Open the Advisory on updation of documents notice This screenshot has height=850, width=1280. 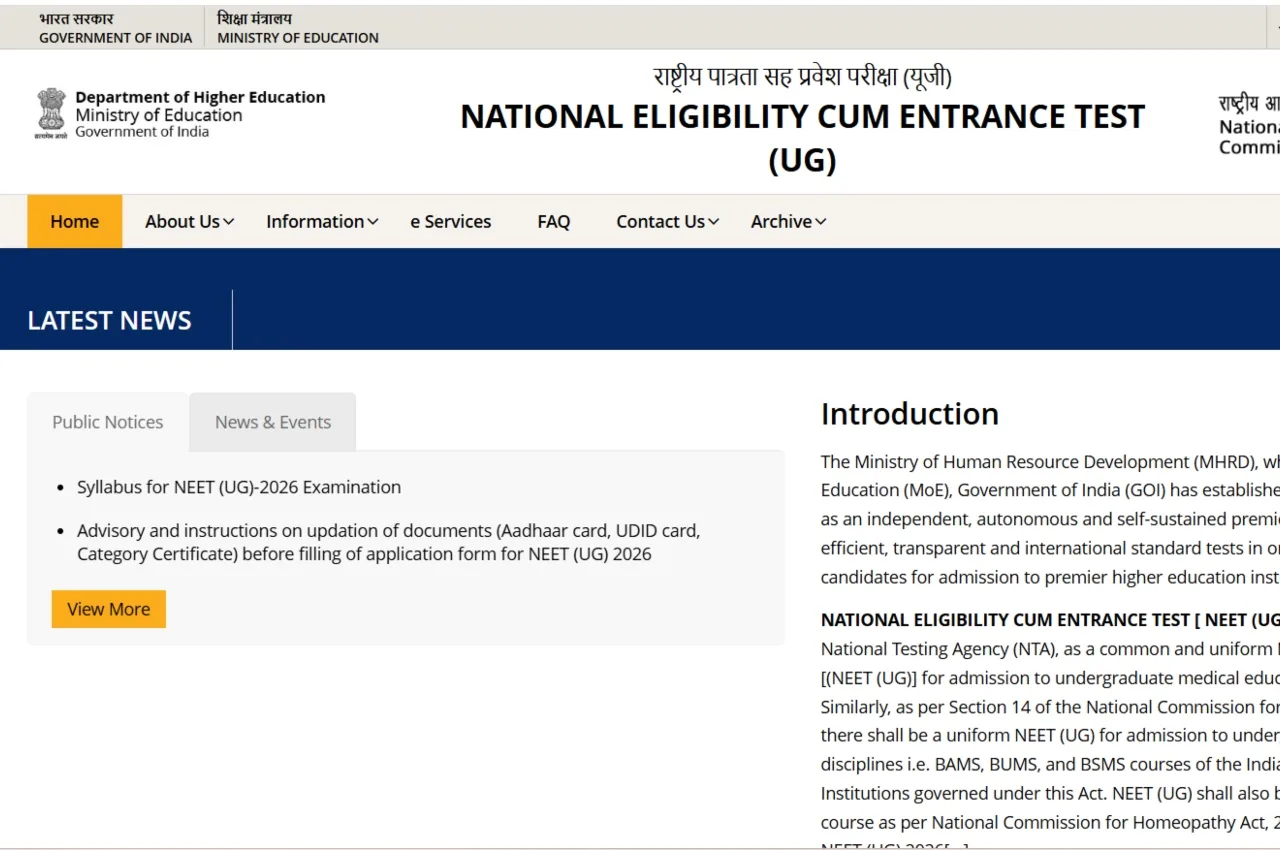[388, 542]
